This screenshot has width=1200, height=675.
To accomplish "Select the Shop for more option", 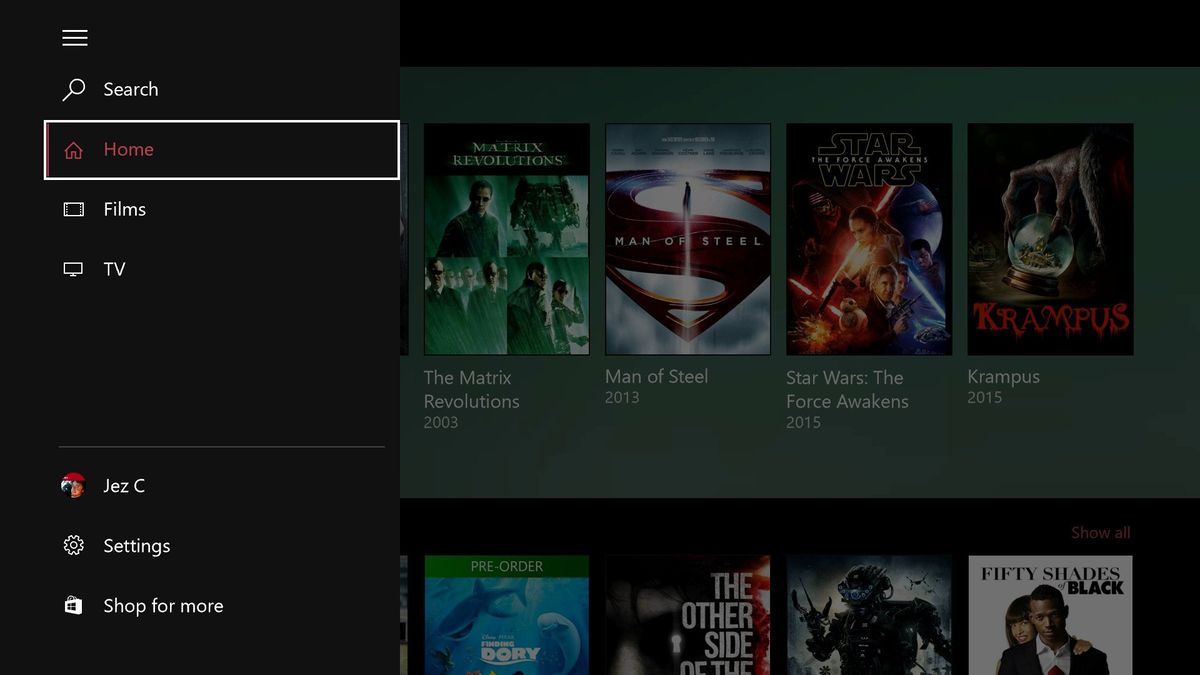I will (162, 605).
